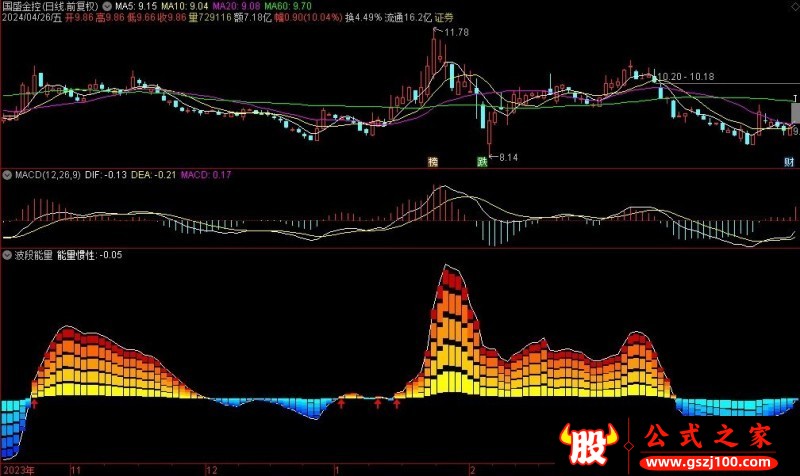This screenshot has width=800, height=476.
Task: Click the 8.14 low price label
Action: 507,158
